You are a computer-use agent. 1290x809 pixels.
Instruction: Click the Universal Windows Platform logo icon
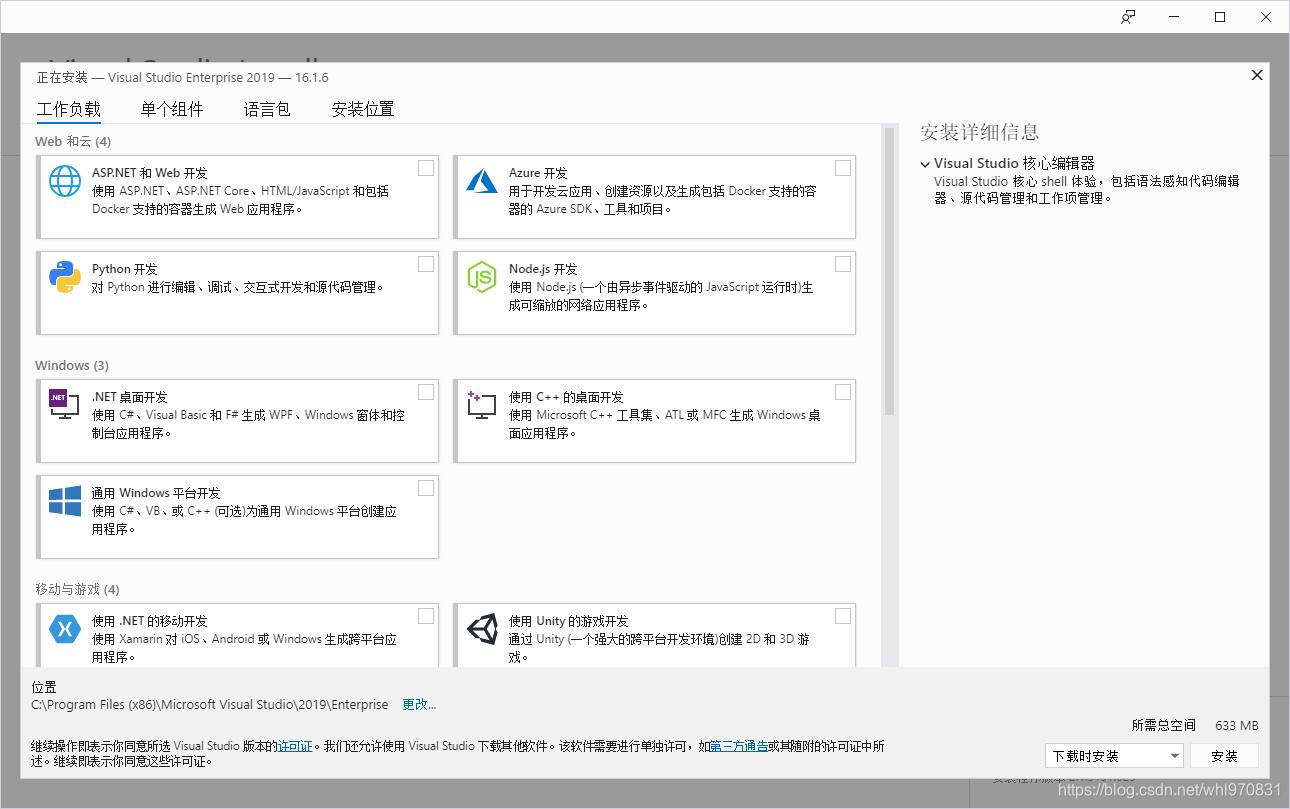click(x=65, y=501)
